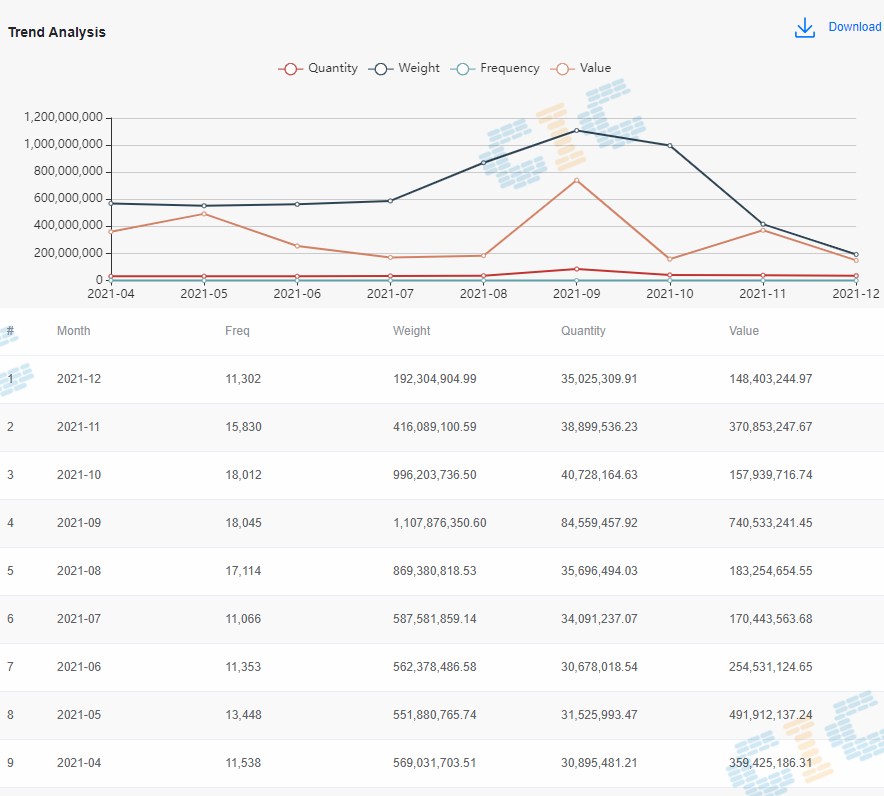Toggle the Weight series in legend
This screenshot has width=884, height=796.
tap(404, 68)
